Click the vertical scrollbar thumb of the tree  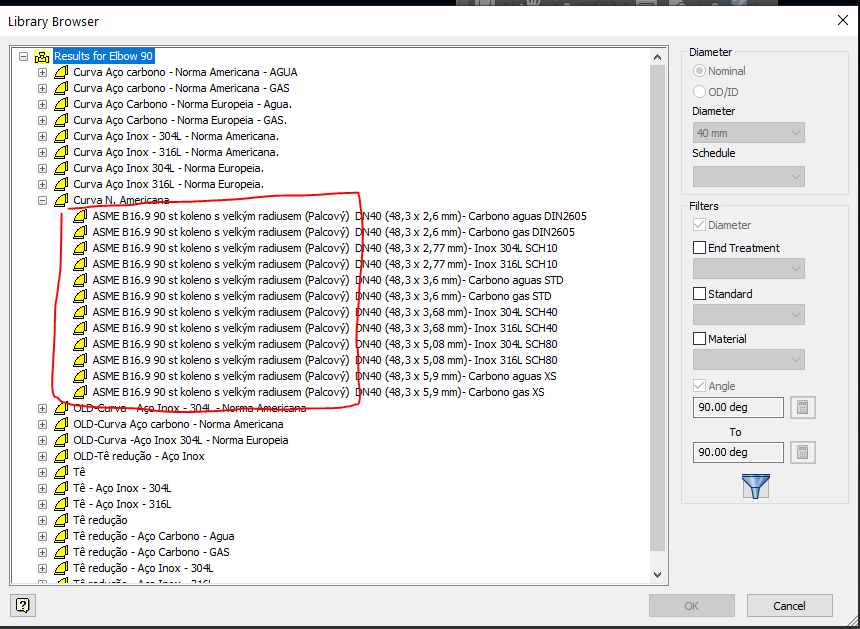(x=658, y=308)
